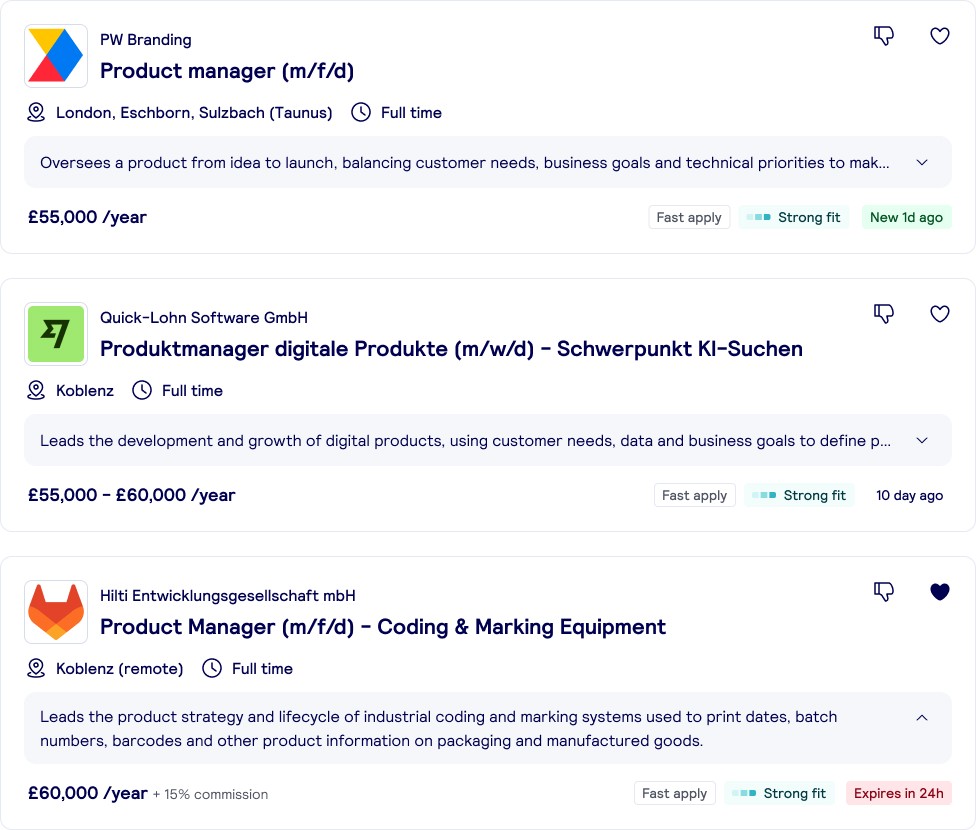Click the location pin icon beside London, Eschborn

click(36, 113)
